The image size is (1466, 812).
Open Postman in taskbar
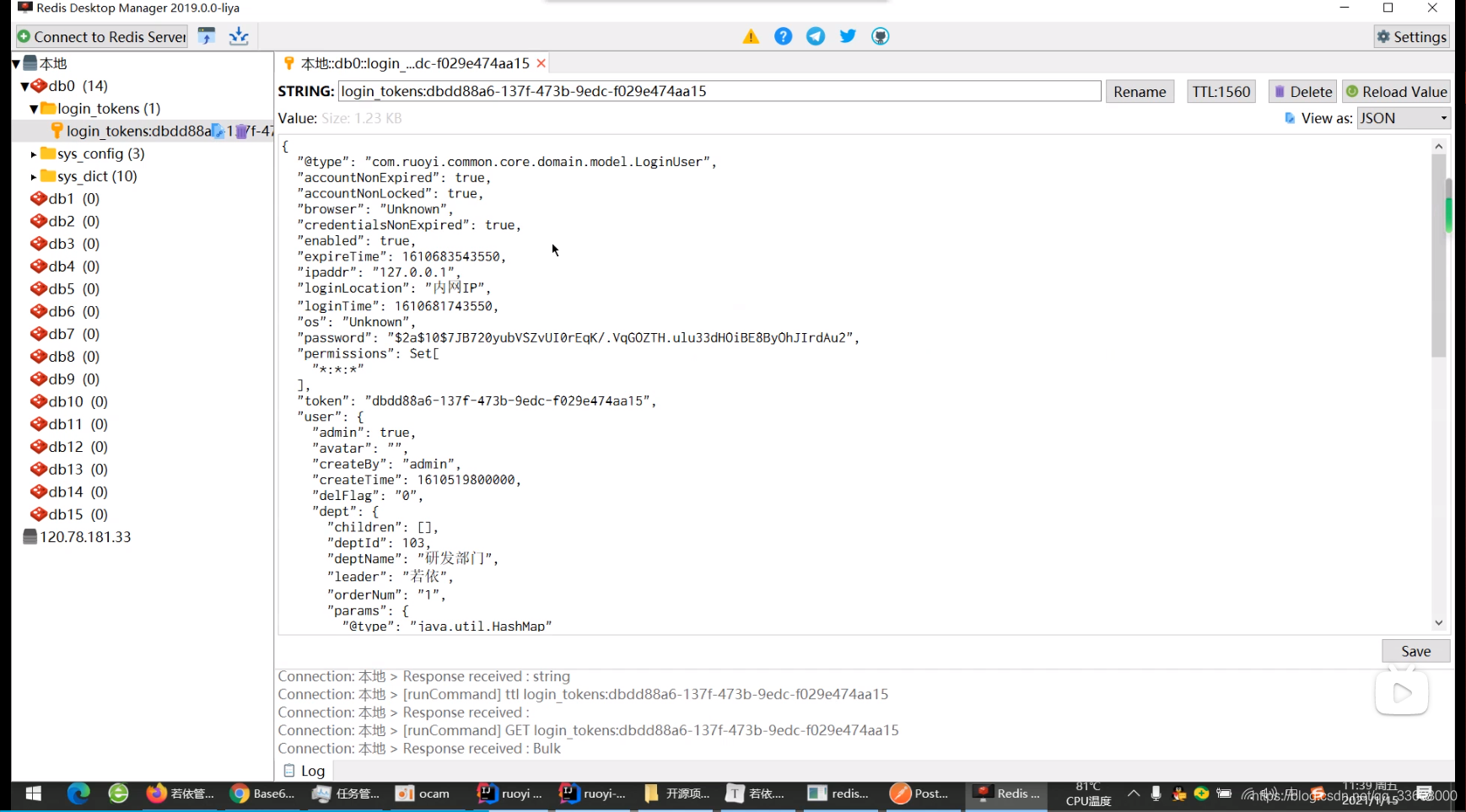[x=919, y=793]
